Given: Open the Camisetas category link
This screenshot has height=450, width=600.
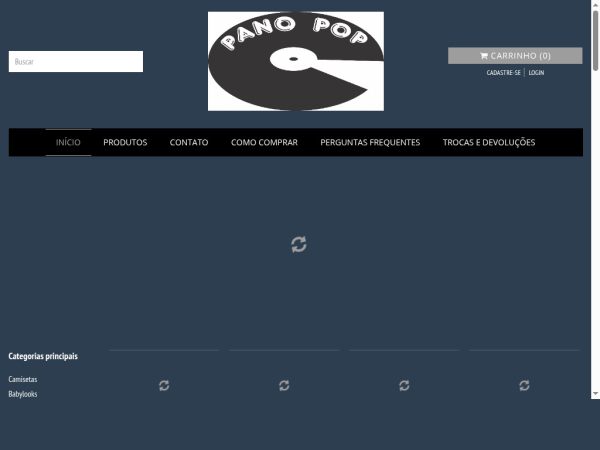Looking at the screenshot, I should point(23,379).
